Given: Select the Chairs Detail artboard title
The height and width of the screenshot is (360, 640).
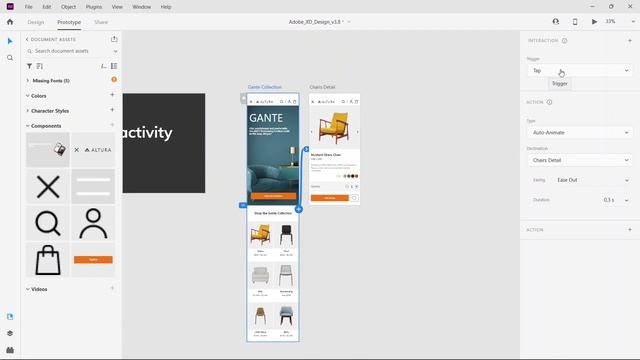Looking at the screenshot, I should pos(322,87).
